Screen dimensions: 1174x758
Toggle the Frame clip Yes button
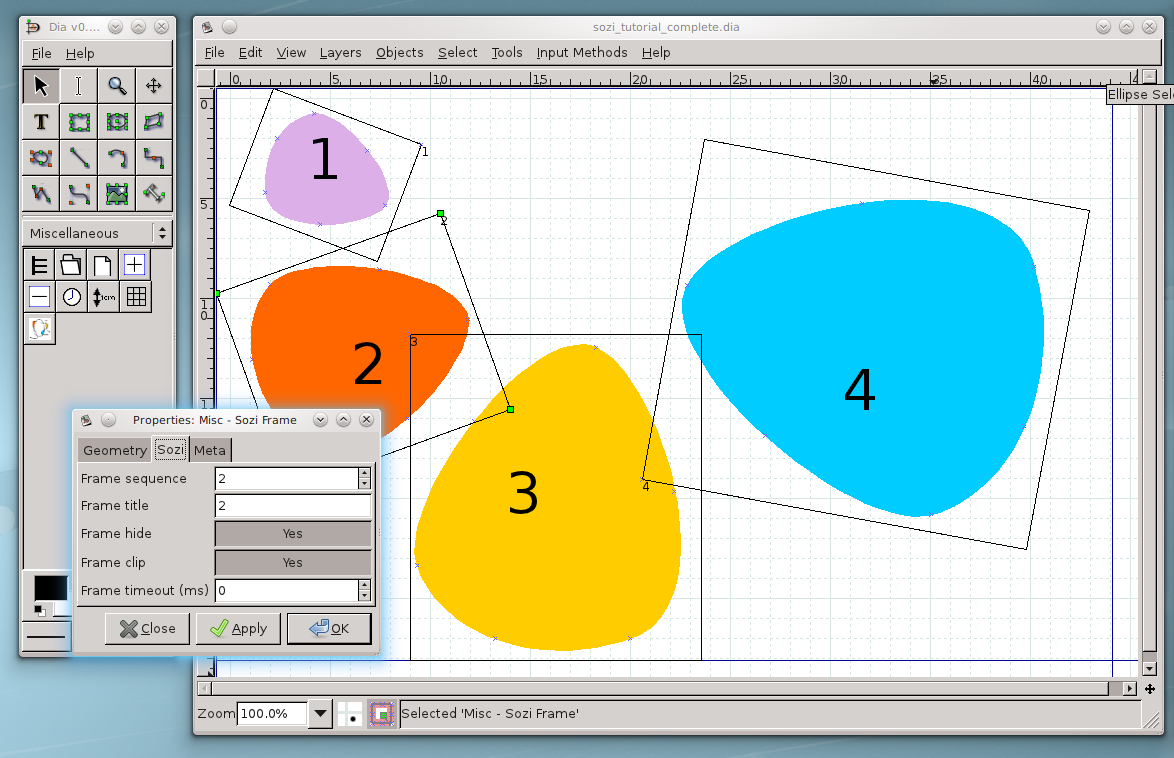pos(292,563)
